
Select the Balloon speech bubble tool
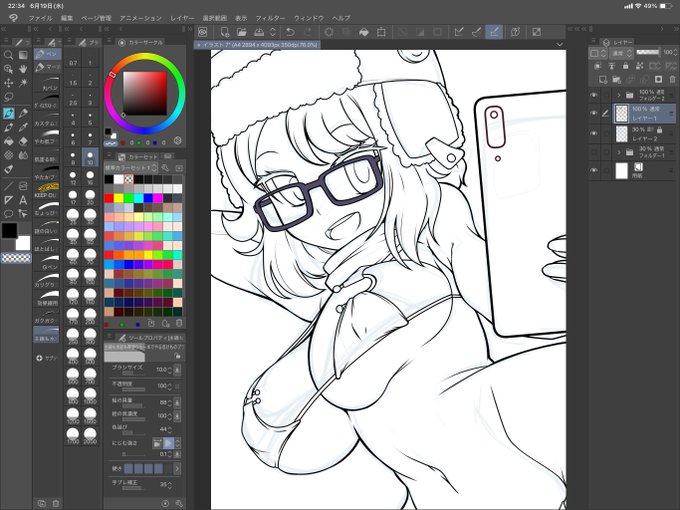[8, 214]
